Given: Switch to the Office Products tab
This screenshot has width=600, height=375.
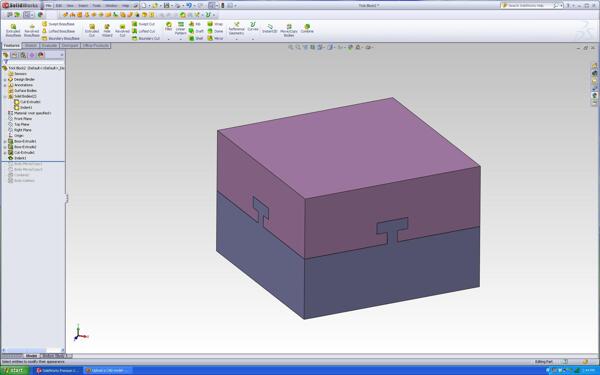Looking at the screenshot, I should [x=96, y=46].
